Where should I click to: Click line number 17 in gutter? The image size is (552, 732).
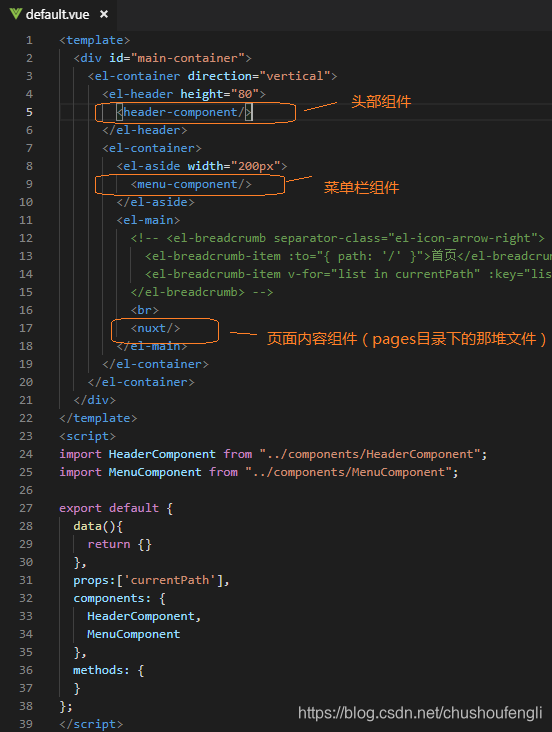(x=26, y=328)
